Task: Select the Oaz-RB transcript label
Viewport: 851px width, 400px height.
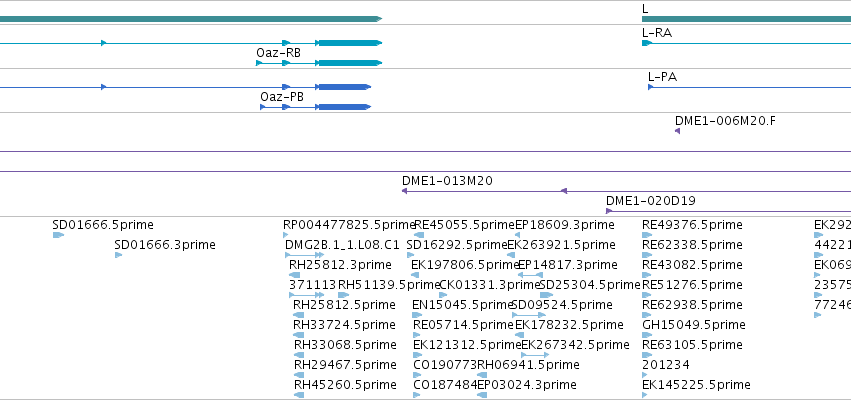Action: pyautogui.click(x=278, y=53)
